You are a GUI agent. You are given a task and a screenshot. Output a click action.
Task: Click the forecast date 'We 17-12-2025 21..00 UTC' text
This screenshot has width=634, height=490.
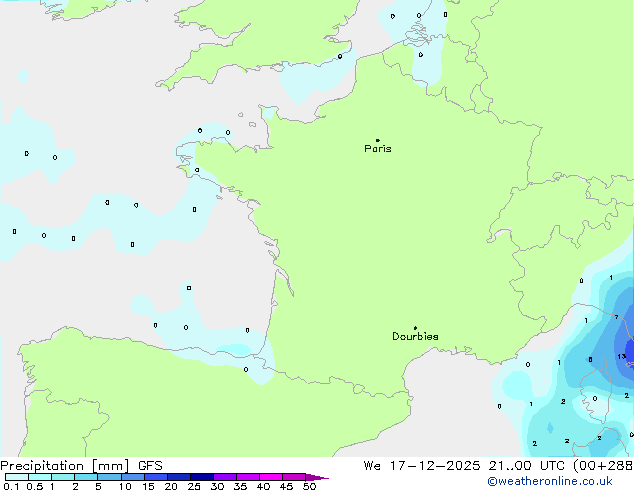(464, 466)
